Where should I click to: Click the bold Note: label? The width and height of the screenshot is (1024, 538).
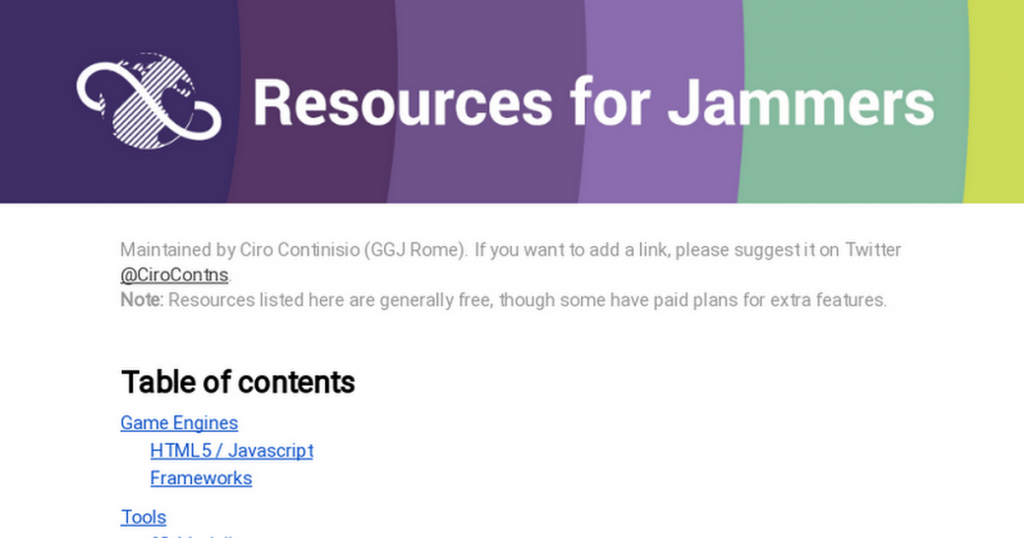click(x=142, y=300)
